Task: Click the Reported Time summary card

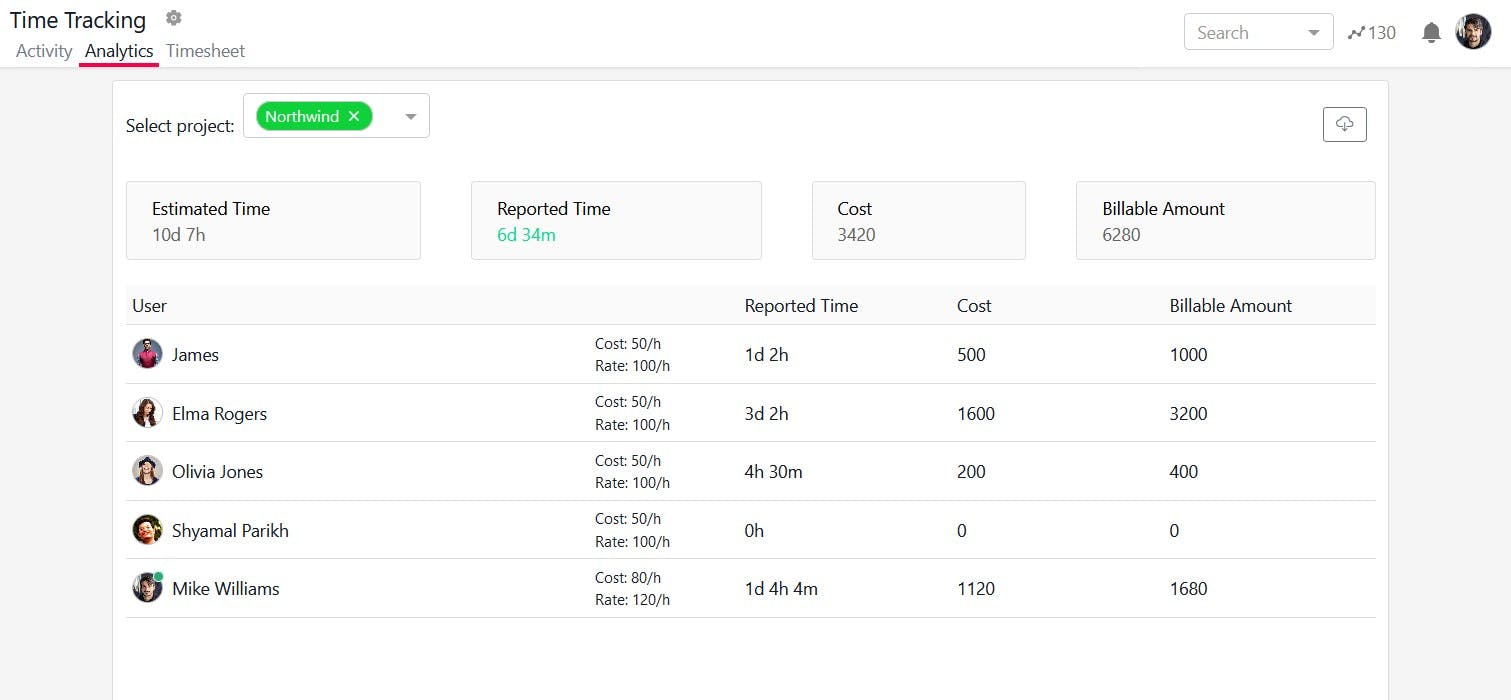Action: [x=616, y=221]
